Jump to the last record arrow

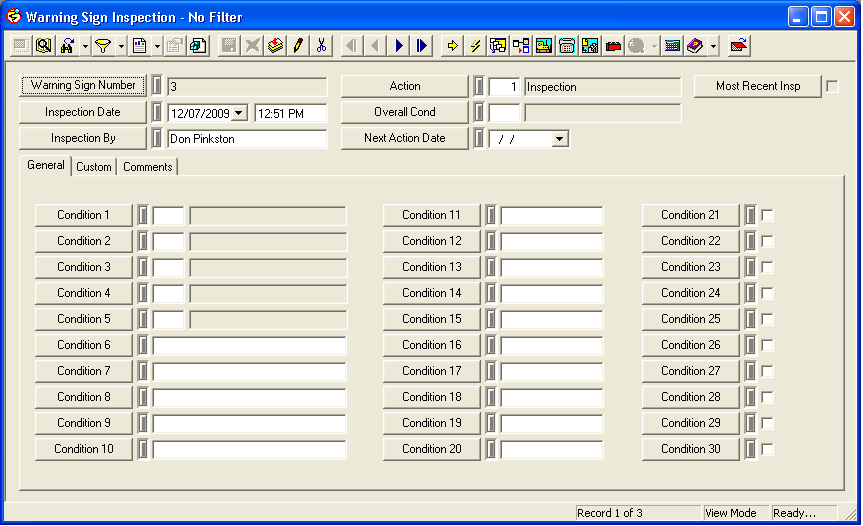click(x=422, y=45)
